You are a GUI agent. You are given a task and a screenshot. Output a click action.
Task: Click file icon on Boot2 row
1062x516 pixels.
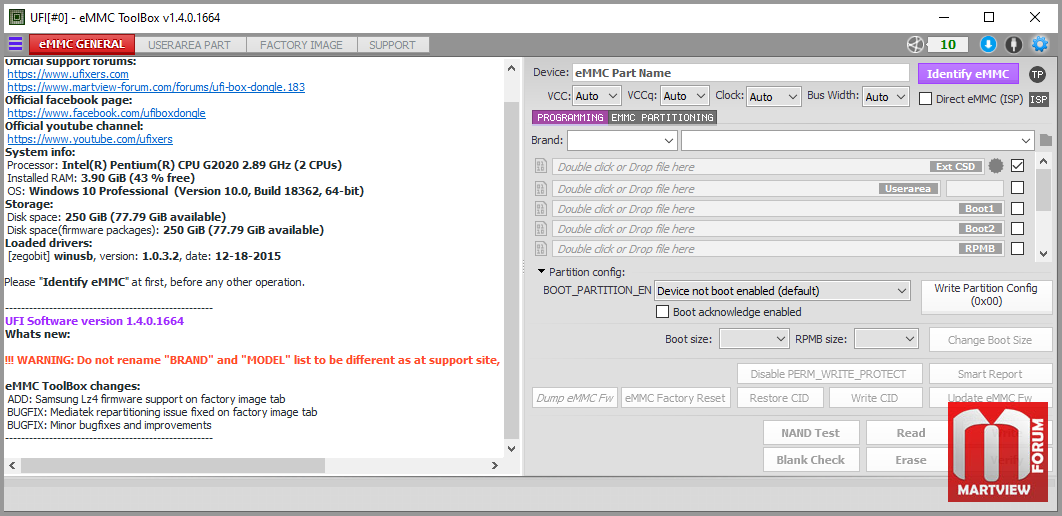click(540, 229)
